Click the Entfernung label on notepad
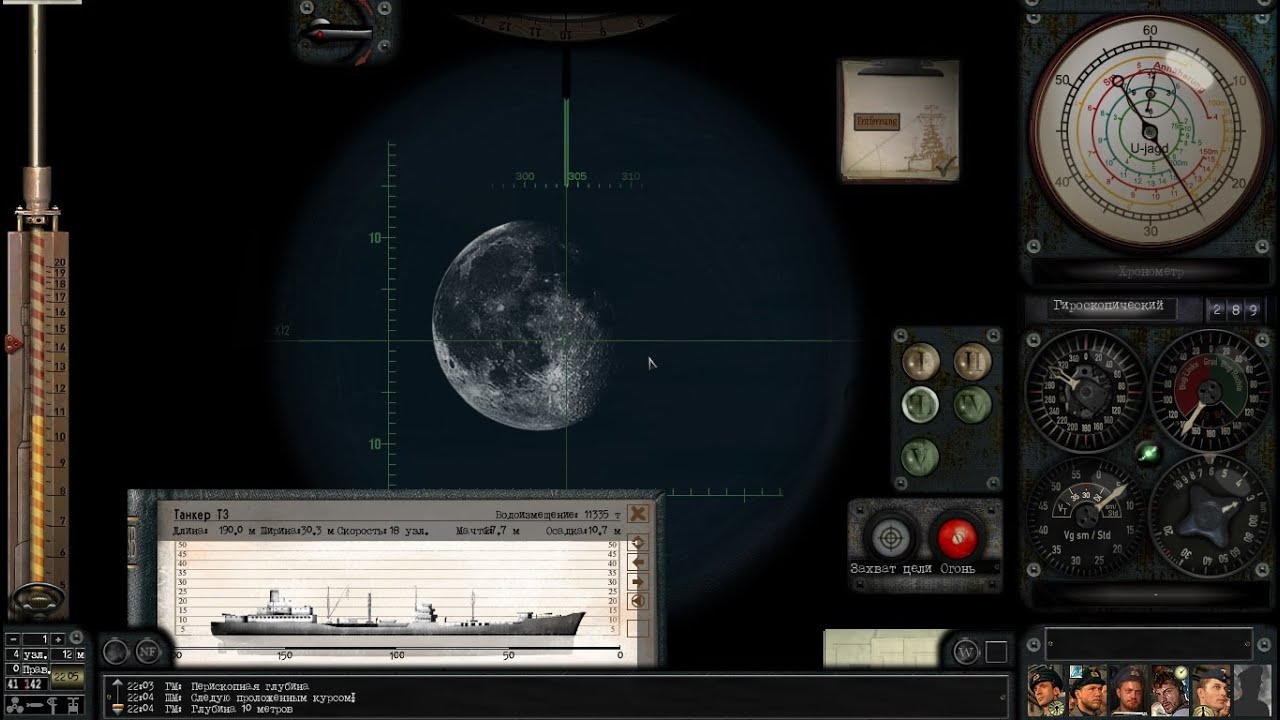This screenshot has height=720, width=1280. click(x=876, y=121)
